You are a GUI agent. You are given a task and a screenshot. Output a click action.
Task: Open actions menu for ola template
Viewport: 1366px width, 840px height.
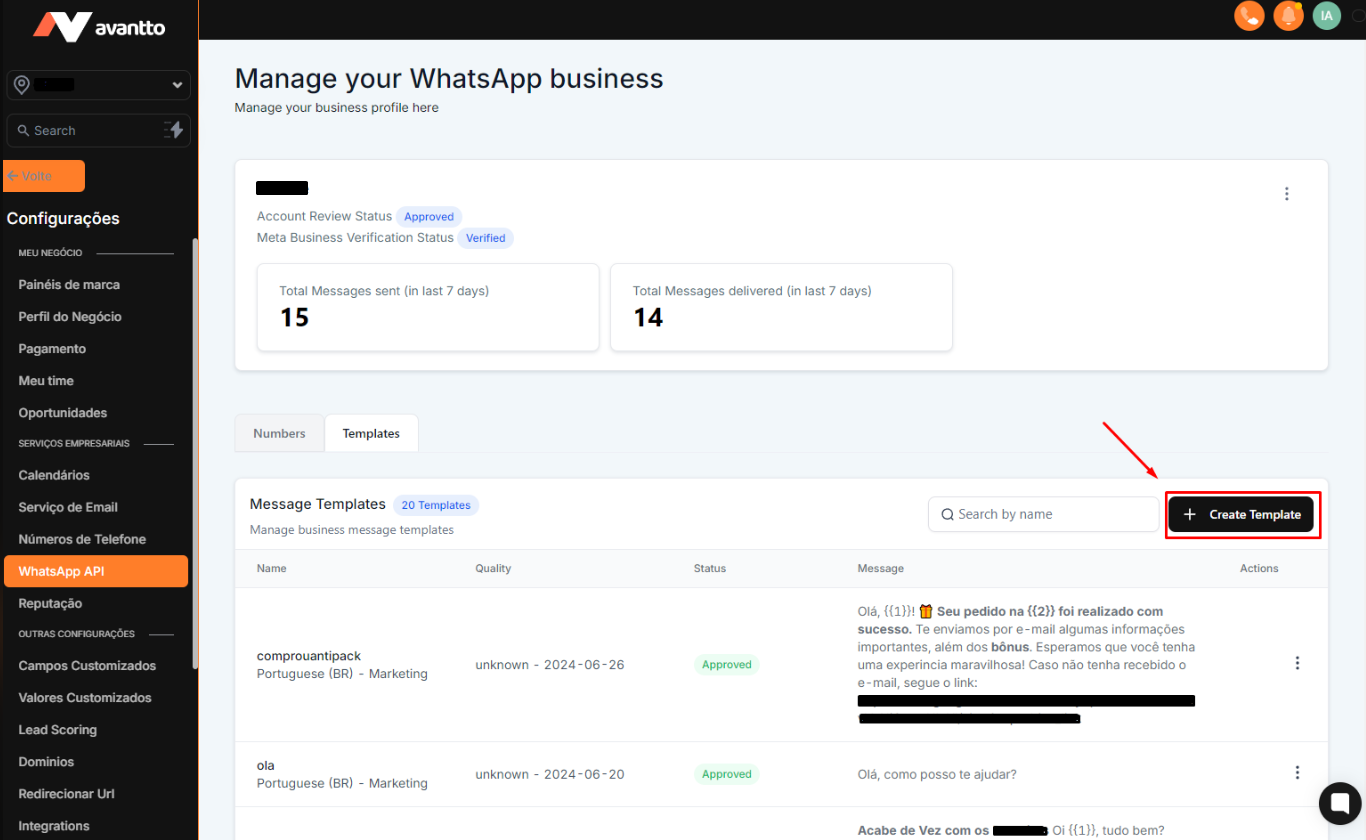(x=1297, y=773)
